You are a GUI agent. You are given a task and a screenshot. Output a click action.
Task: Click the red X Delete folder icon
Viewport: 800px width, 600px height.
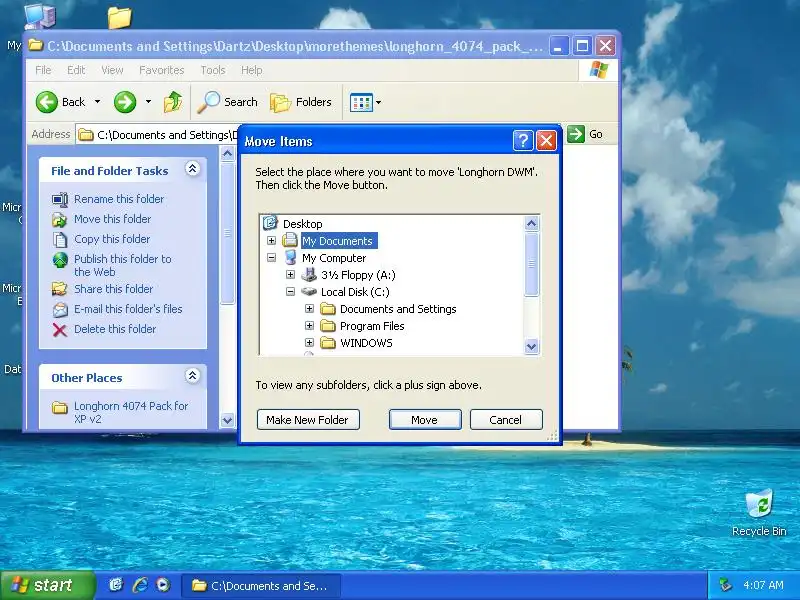point(60,330)
